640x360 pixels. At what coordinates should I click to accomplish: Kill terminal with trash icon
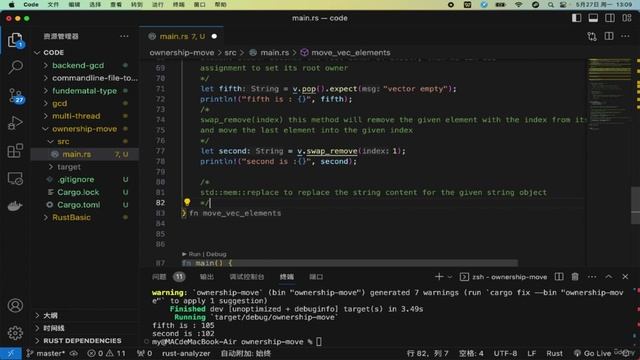click(x=575, y=277)
